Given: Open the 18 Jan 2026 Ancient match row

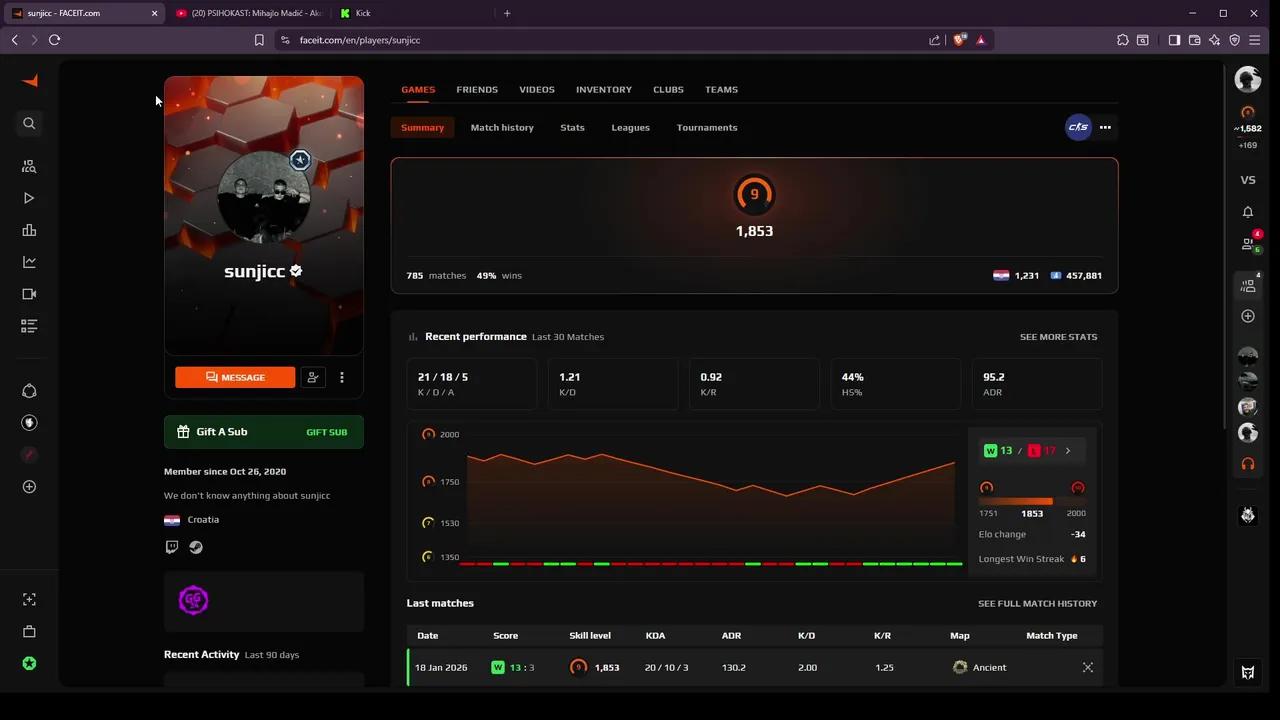Looking at the screenshot, I should (755, 667).
